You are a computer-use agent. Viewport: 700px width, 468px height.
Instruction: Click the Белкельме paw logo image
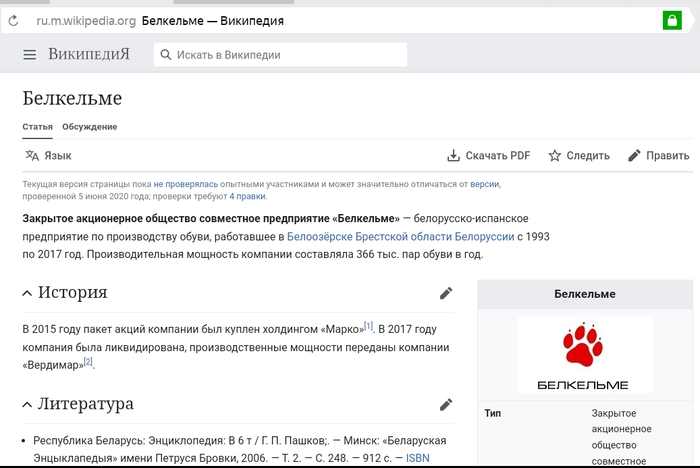(x=585, y=355)
